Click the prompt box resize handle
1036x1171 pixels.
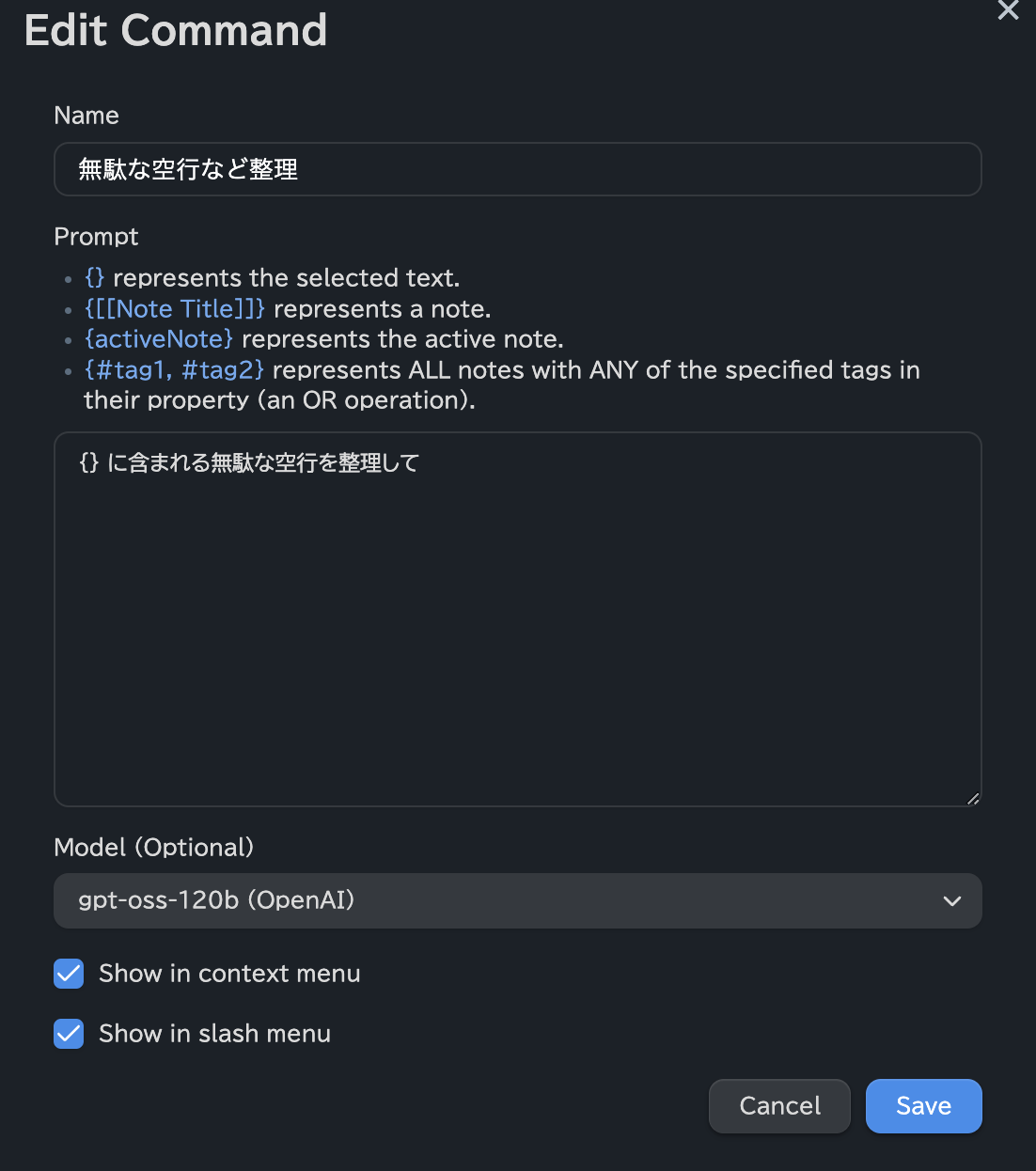(x=972, y=798)
